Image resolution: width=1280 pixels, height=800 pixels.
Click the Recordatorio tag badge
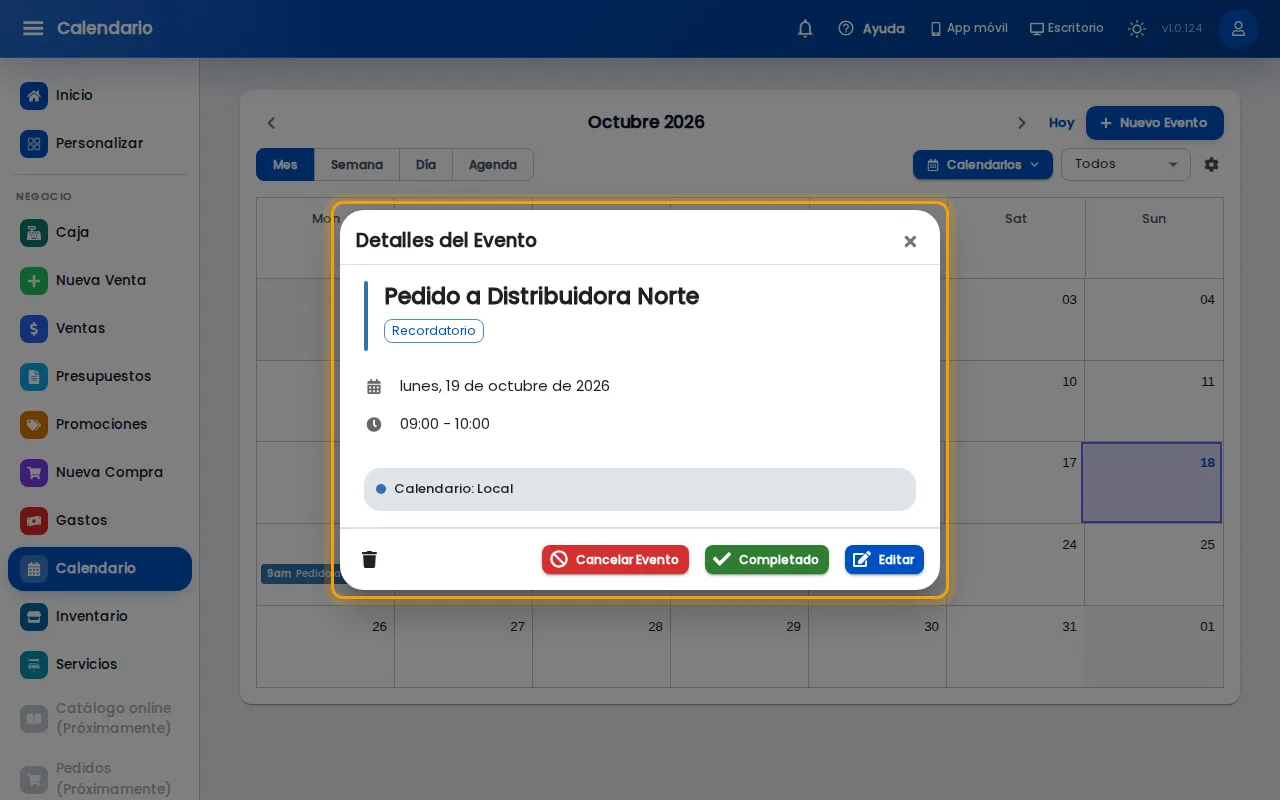[434, 331]
